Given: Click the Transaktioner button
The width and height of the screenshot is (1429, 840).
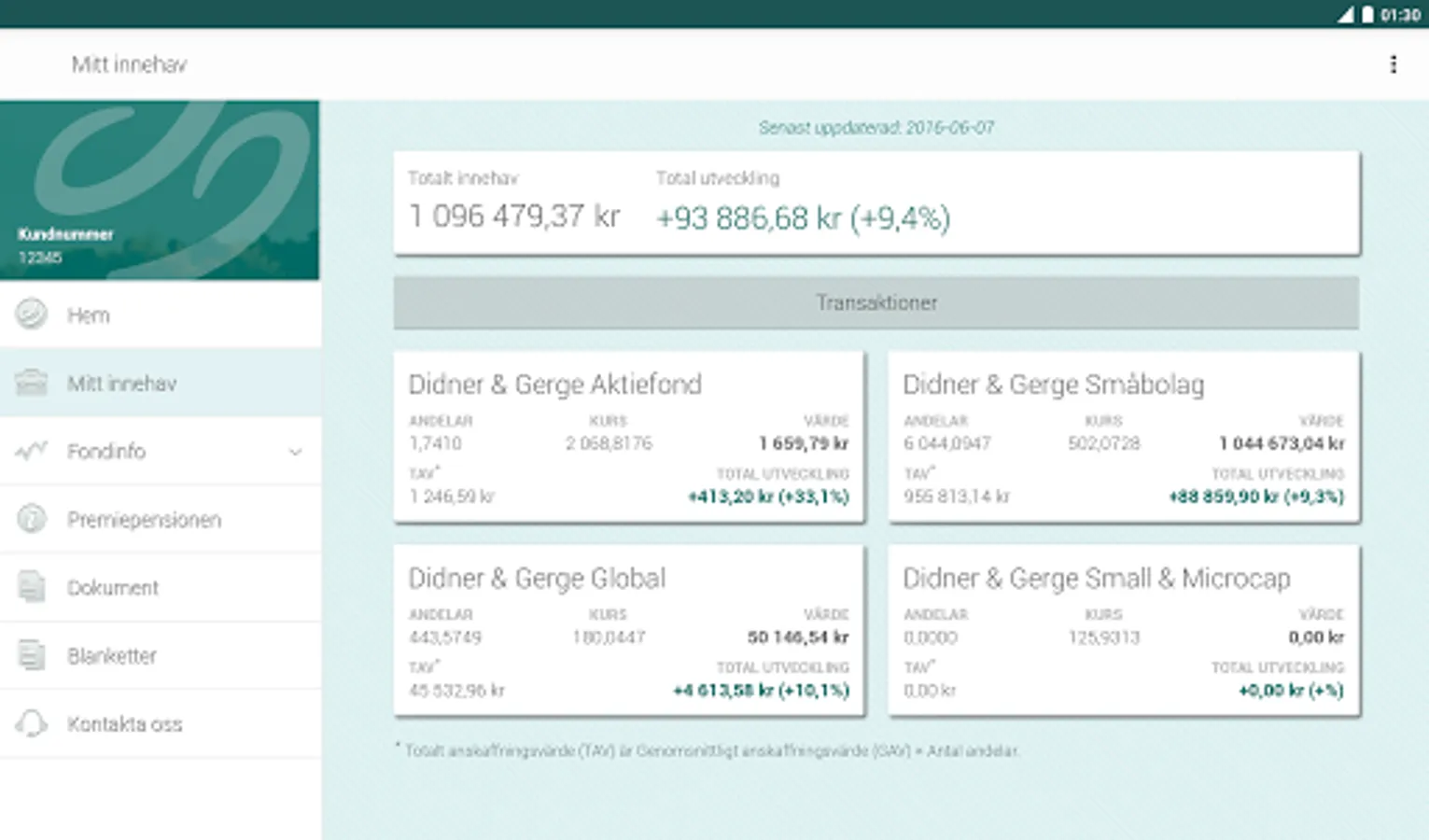Looking at the screenshot, I should click(876, 302).
